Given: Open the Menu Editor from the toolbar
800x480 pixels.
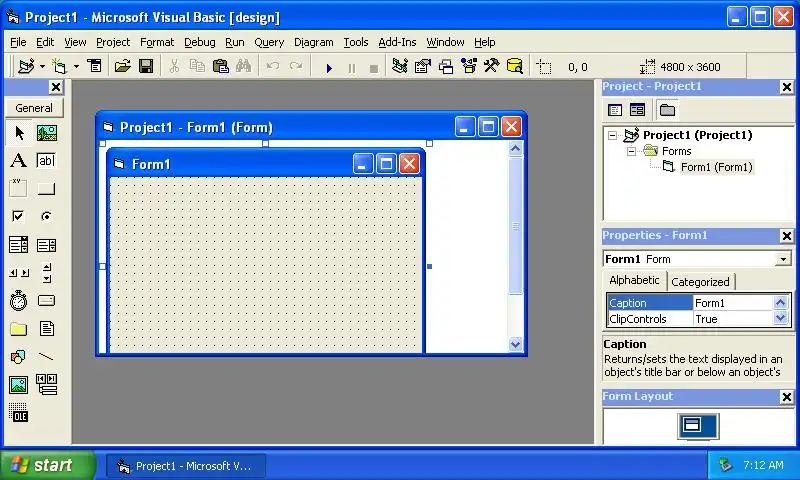Looking at the screenshot, I should pyautogui.click(x=94, y=66).
